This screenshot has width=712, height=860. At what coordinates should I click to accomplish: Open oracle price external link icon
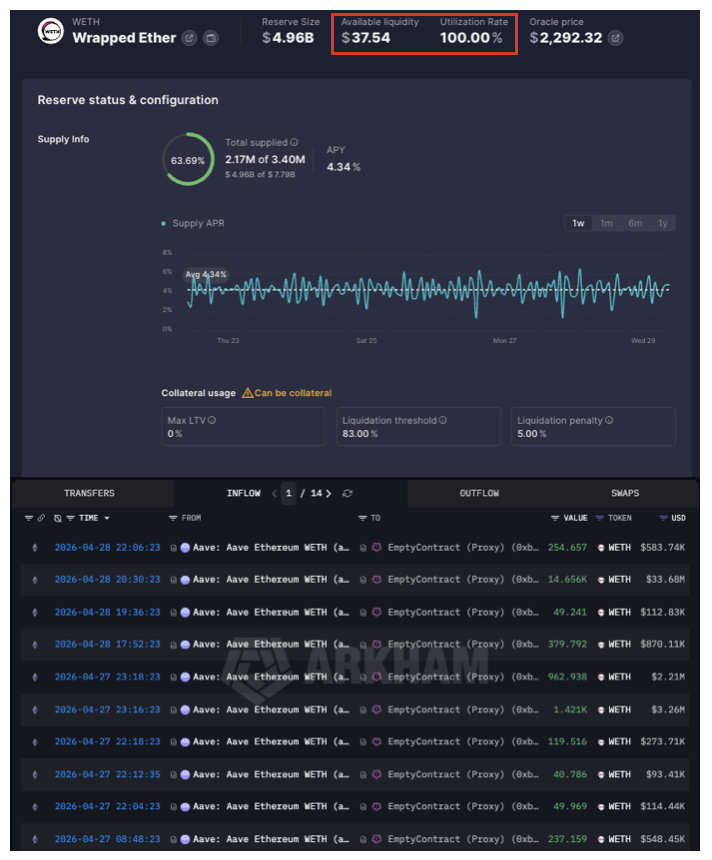pos(615,38)
